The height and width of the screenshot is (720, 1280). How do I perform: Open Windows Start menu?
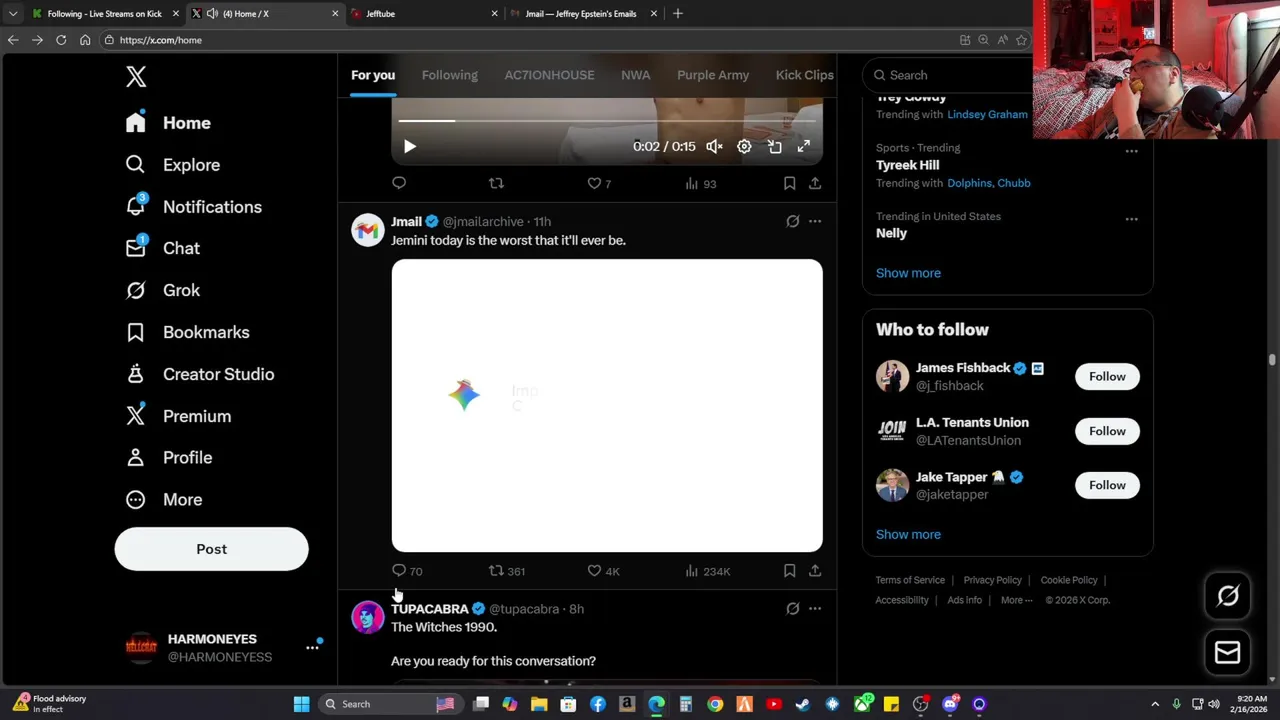coord(301,704)
